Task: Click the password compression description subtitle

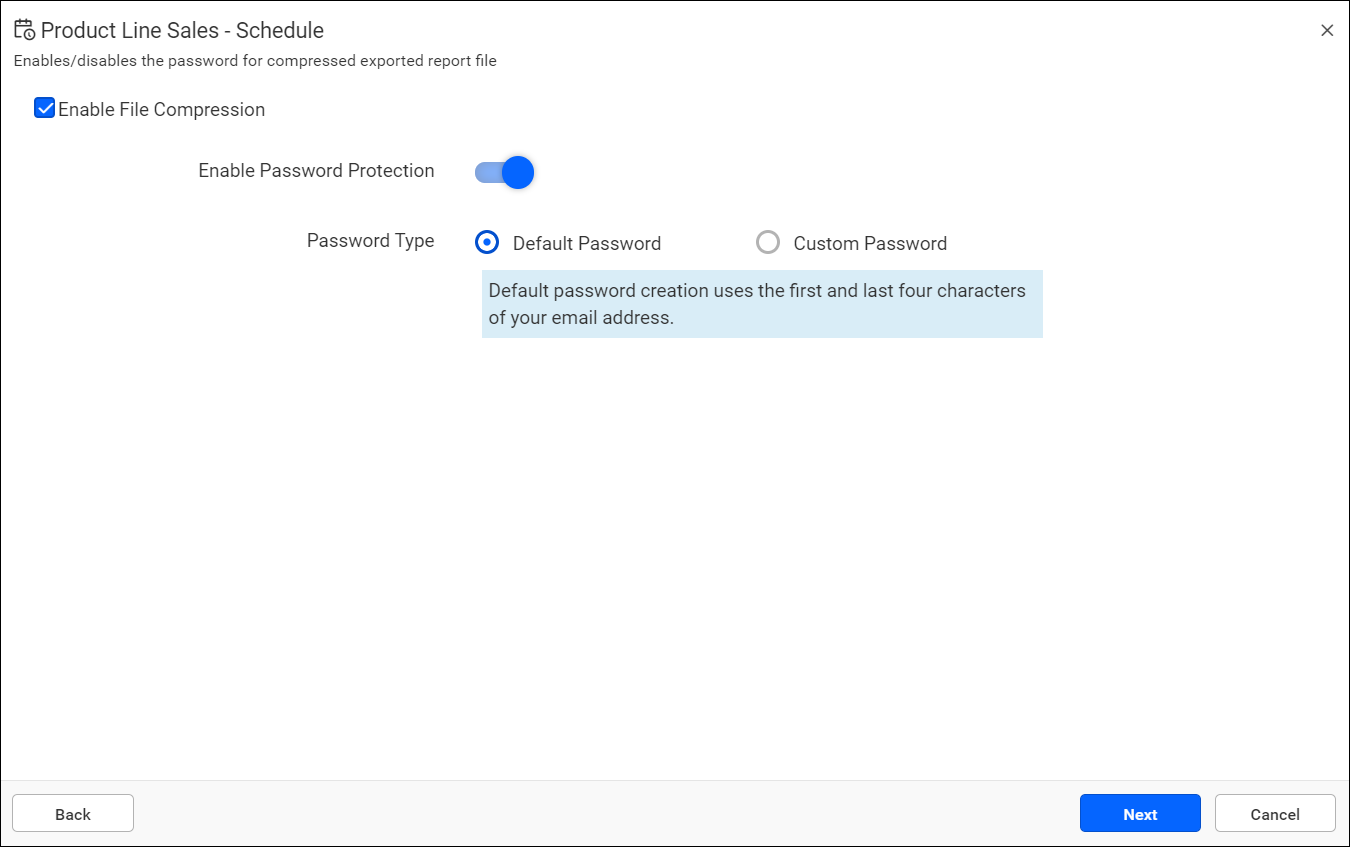Action: pyautogui.click(x=255, y=61)
